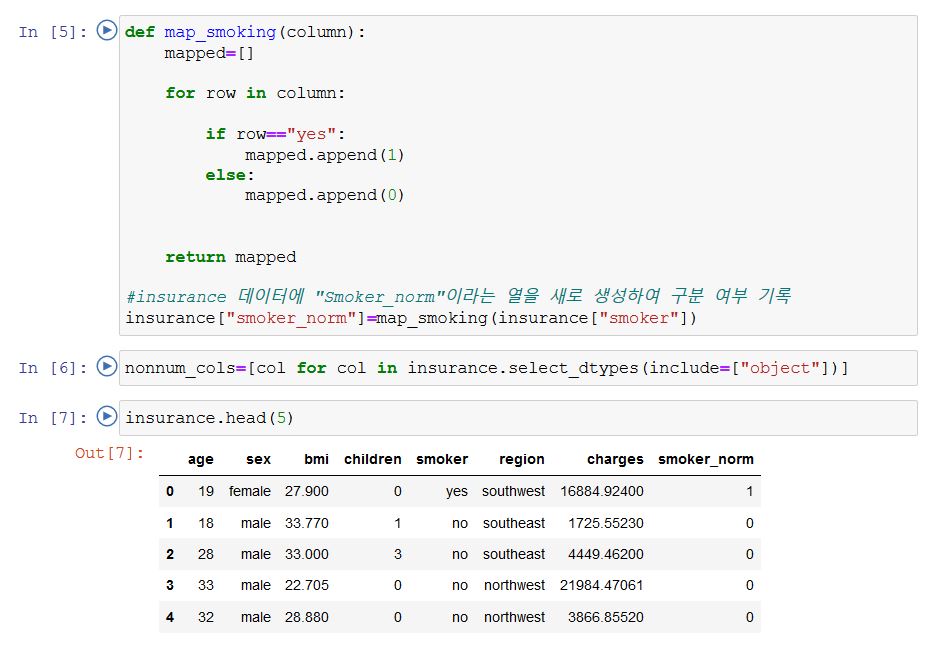Click the 'southwest' region cell
The height and width of the screenshot is (649, 929).
pos(513,491)
